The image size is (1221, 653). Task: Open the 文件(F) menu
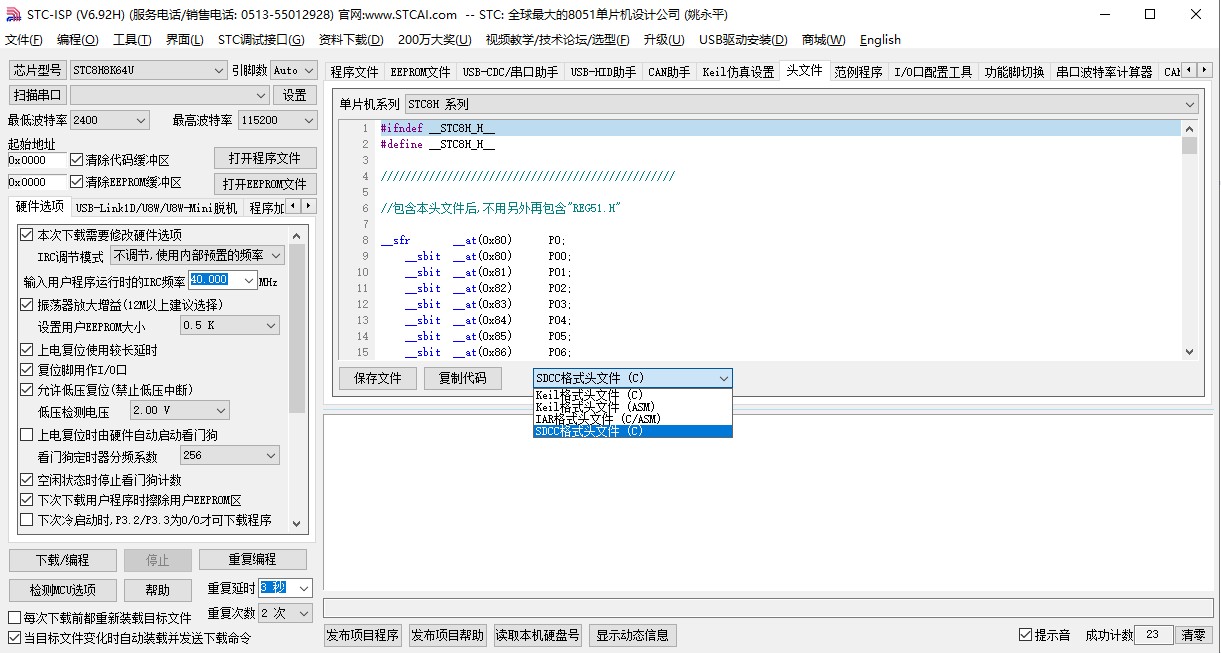click(24, 40)
